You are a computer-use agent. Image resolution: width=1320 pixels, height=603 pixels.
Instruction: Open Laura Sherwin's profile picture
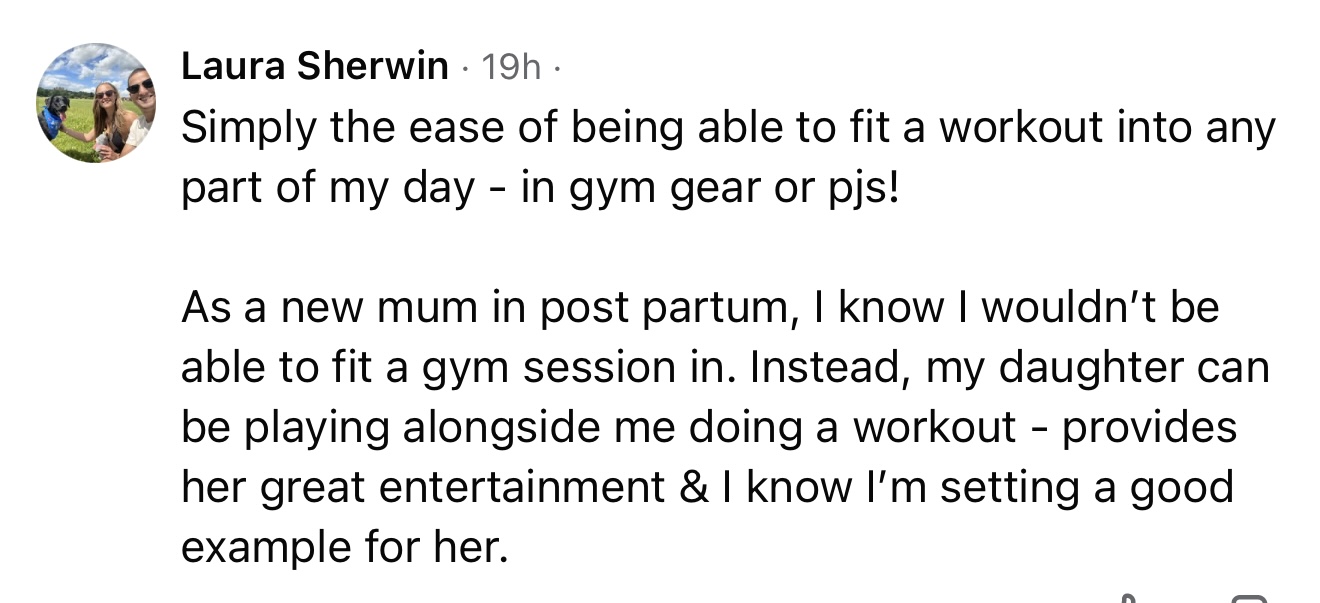click(x=96, y=103)
